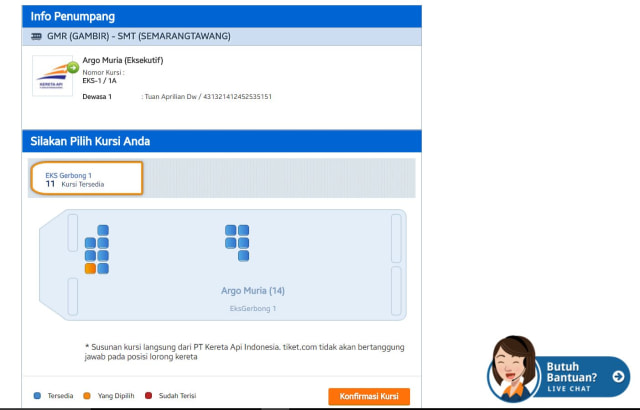Viewport: 640px width, 410px height.
Task: Click the Argo Muria (Eksekutif) train name
Action: 123,60
